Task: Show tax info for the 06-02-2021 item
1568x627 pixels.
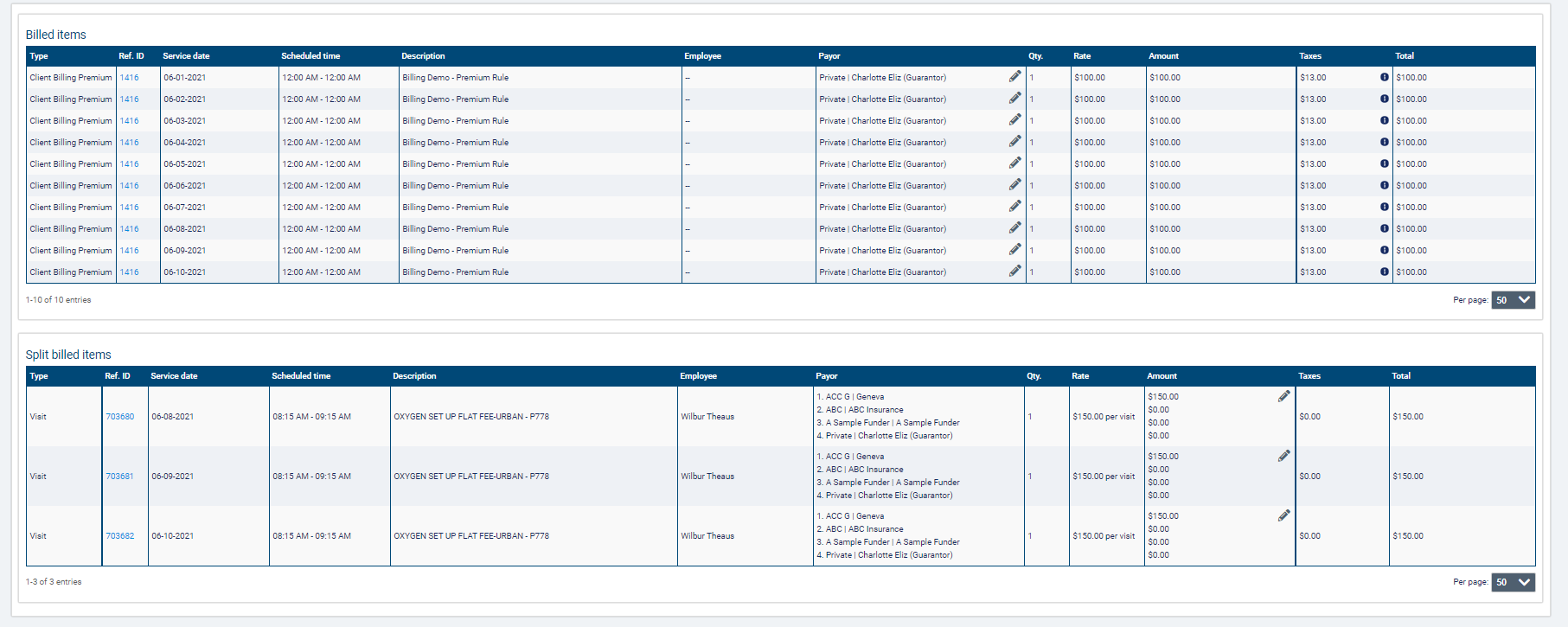Action: pyautogui.click(x=1384, y=99)
